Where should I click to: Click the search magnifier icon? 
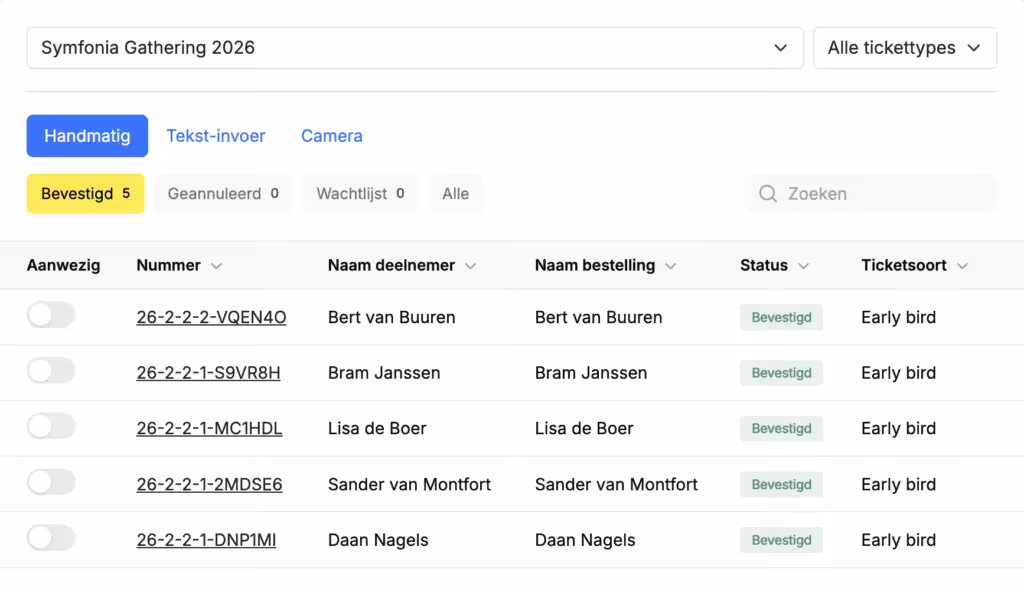coord(768,194)
